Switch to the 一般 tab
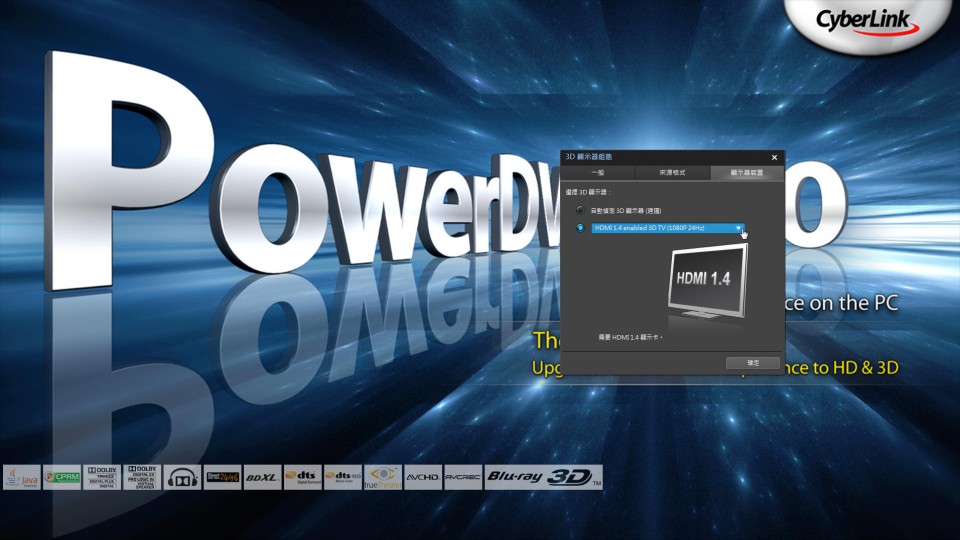Image resolution: width=960 pixels, height=540 pixels. click(x=598, y=173)
